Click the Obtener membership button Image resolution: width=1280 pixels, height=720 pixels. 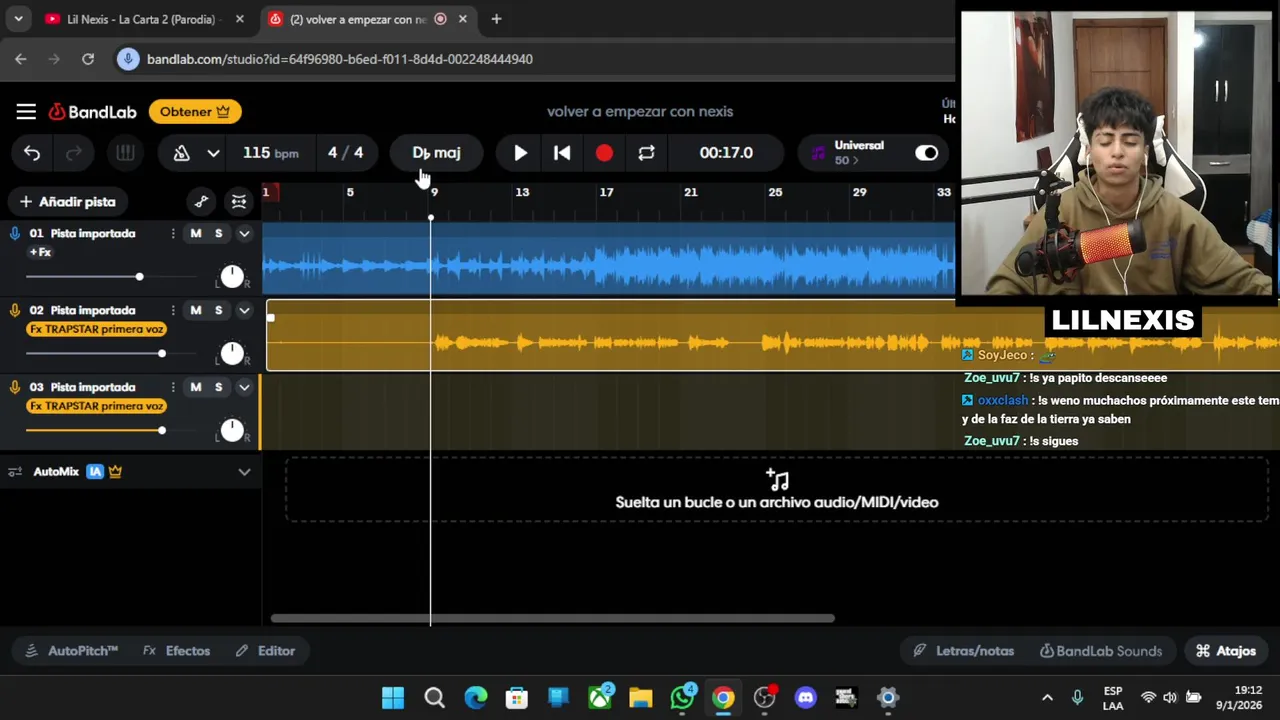195,112
